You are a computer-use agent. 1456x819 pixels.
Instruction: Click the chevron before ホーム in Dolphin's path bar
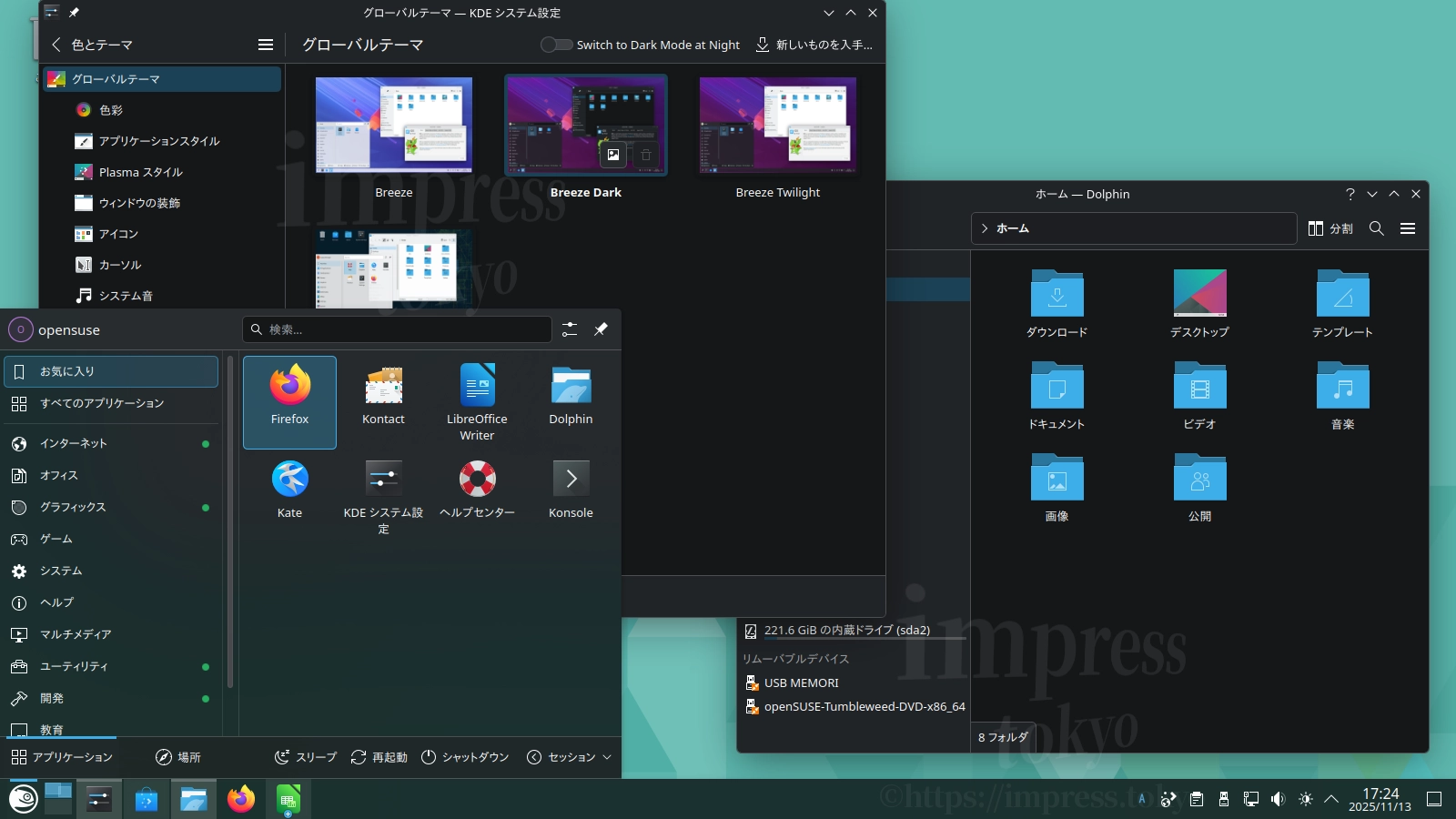pos(985,228)
